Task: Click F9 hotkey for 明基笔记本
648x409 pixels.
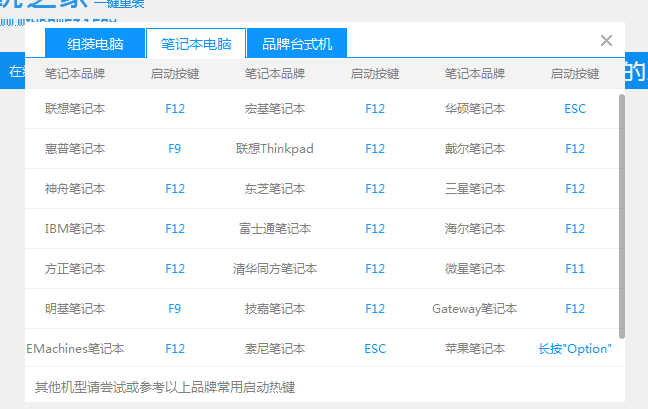Action: (x=175, y=309)
